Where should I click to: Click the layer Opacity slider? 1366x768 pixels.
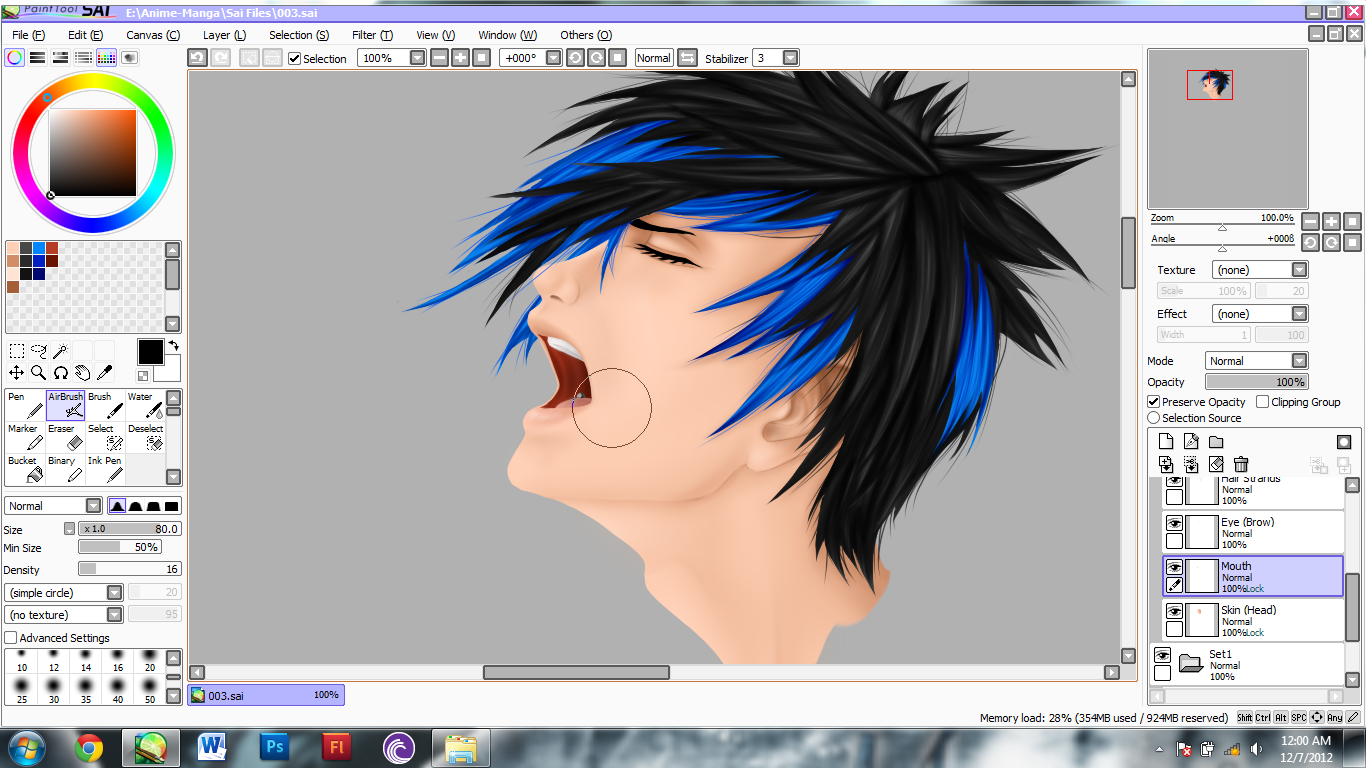point(1256,382)
